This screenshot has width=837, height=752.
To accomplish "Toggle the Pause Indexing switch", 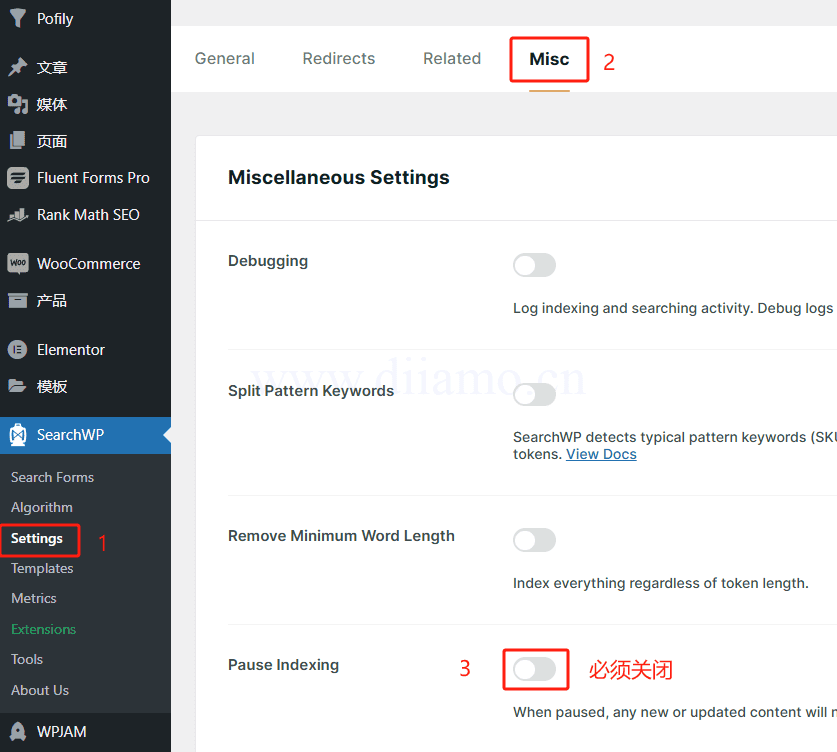I will (x=534, y=669).
